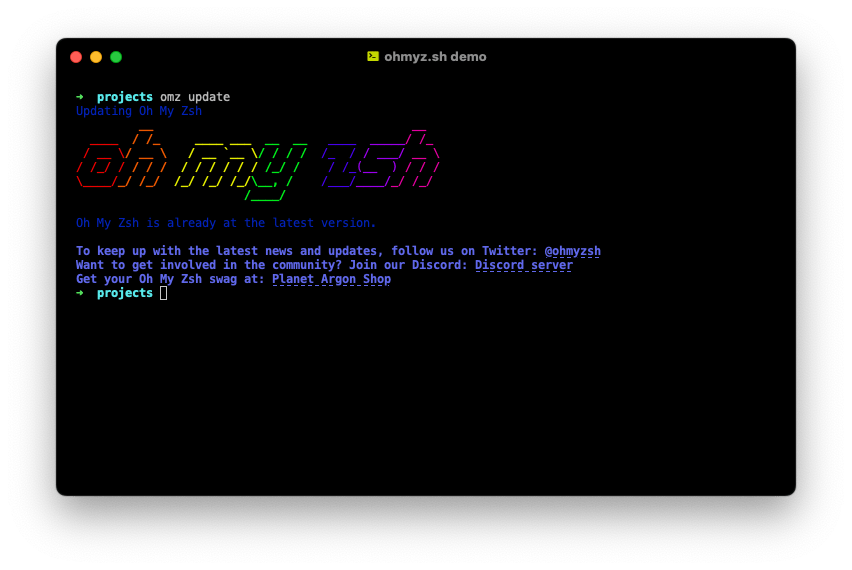This screenshot has height=570, width=852.
Task: Open the @ohmyzsh Twitter link
Action: coord(573,251)
